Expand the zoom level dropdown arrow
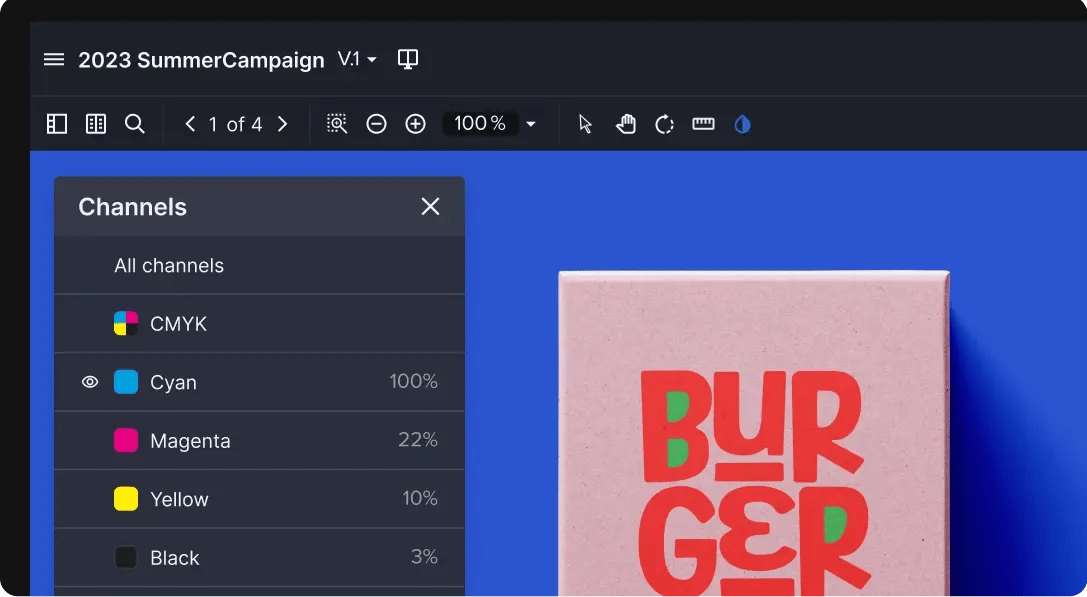Image resolution: width=1087 pixels, height=597 pixels. pyautogui.click(x=531, y=124)
